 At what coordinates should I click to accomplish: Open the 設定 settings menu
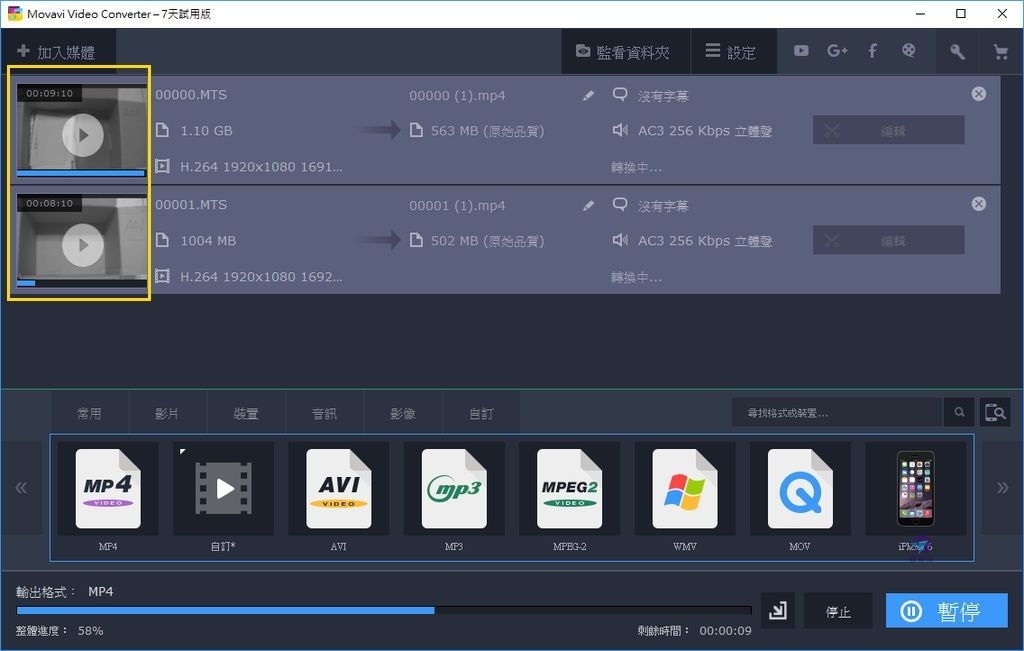(732, 52)
